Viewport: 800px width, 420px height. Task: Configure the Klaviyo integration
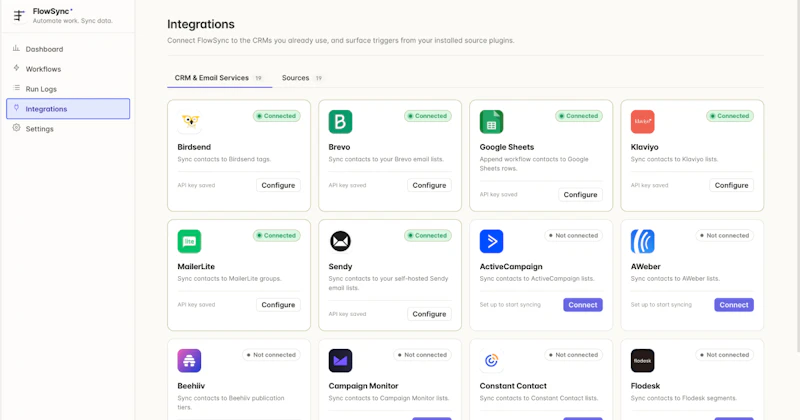(731, 185)
